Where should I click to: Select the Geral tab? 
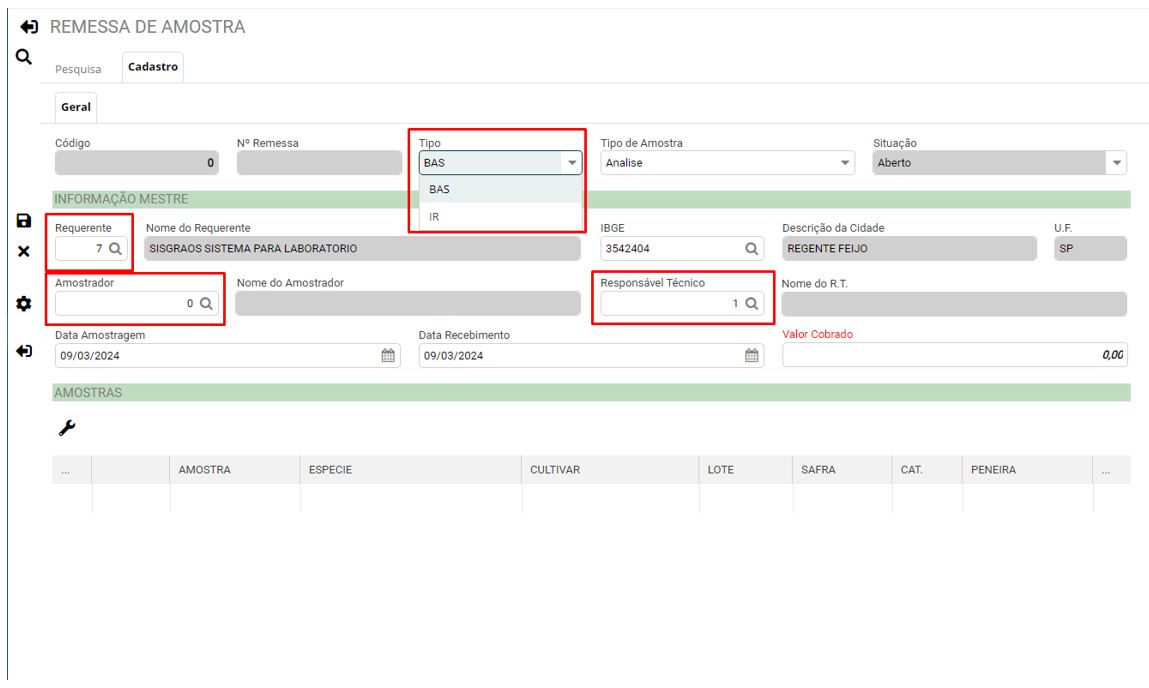[76, 107]
